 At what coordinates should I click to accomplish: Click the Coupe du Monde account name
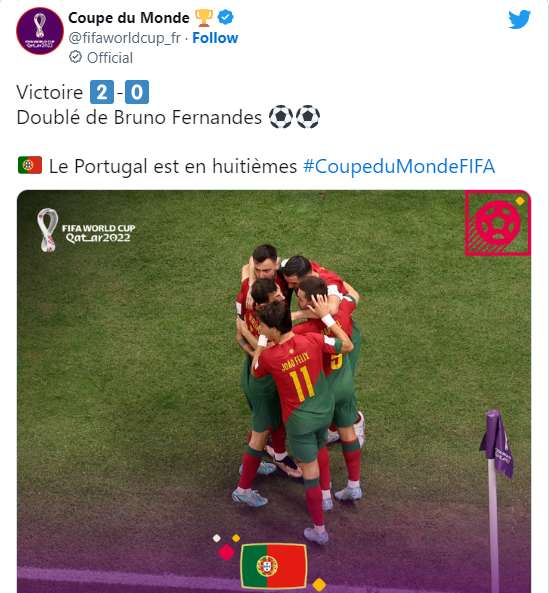coord(129,18)
